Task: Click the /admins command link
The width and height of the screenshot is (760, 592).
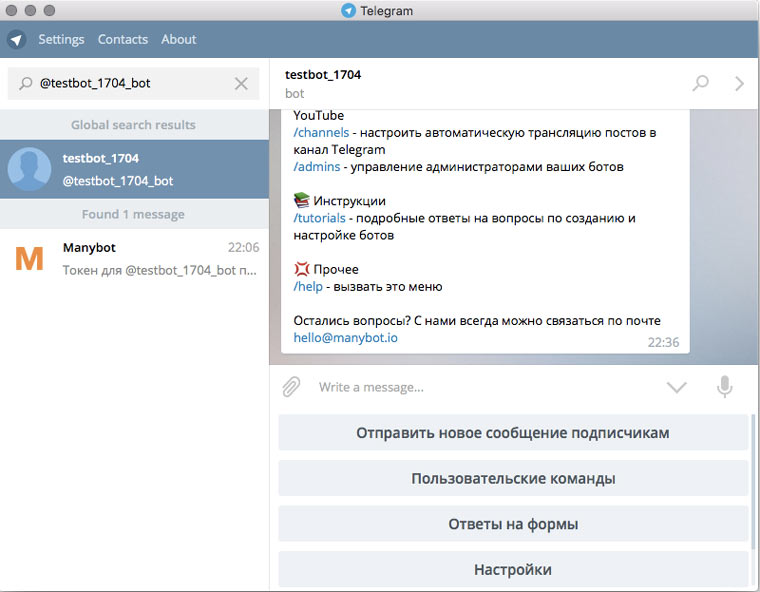Action: pos(317,167)
